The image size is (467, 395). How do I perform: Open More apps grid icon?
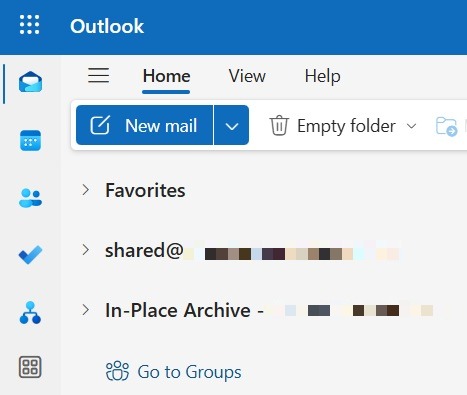click(30, 367)
